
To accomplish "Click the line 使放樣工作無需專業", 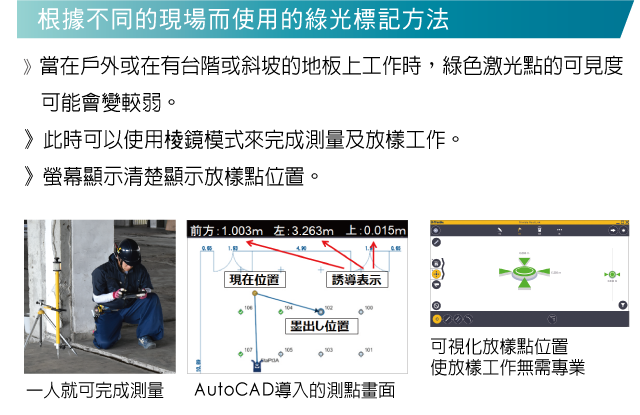I will click(x=508, y=367).
